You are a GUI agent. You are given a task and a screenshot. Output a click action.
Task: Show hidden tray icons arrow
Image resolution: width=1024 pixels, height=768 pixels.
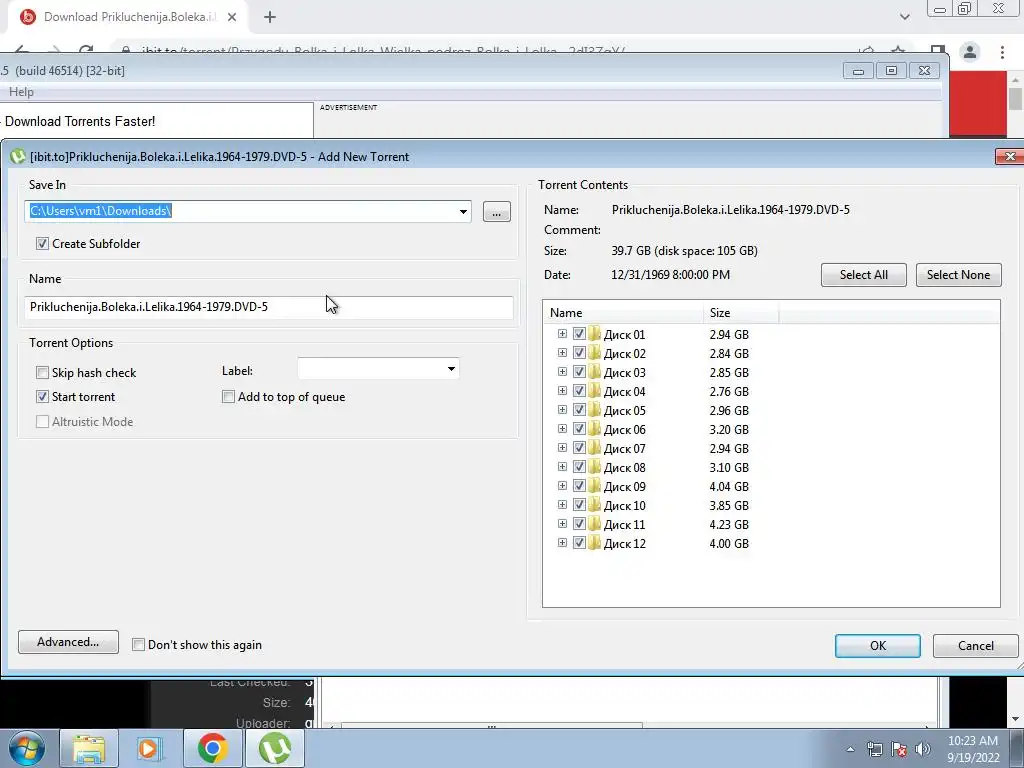coord(850,749)
